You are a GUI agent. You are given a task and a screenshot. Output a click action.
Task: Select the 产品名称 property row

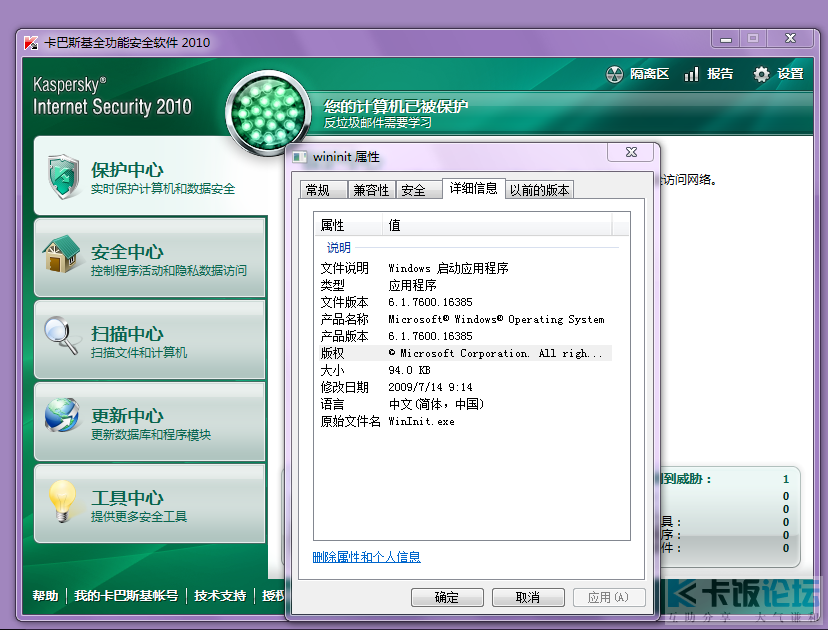[466, 319]
